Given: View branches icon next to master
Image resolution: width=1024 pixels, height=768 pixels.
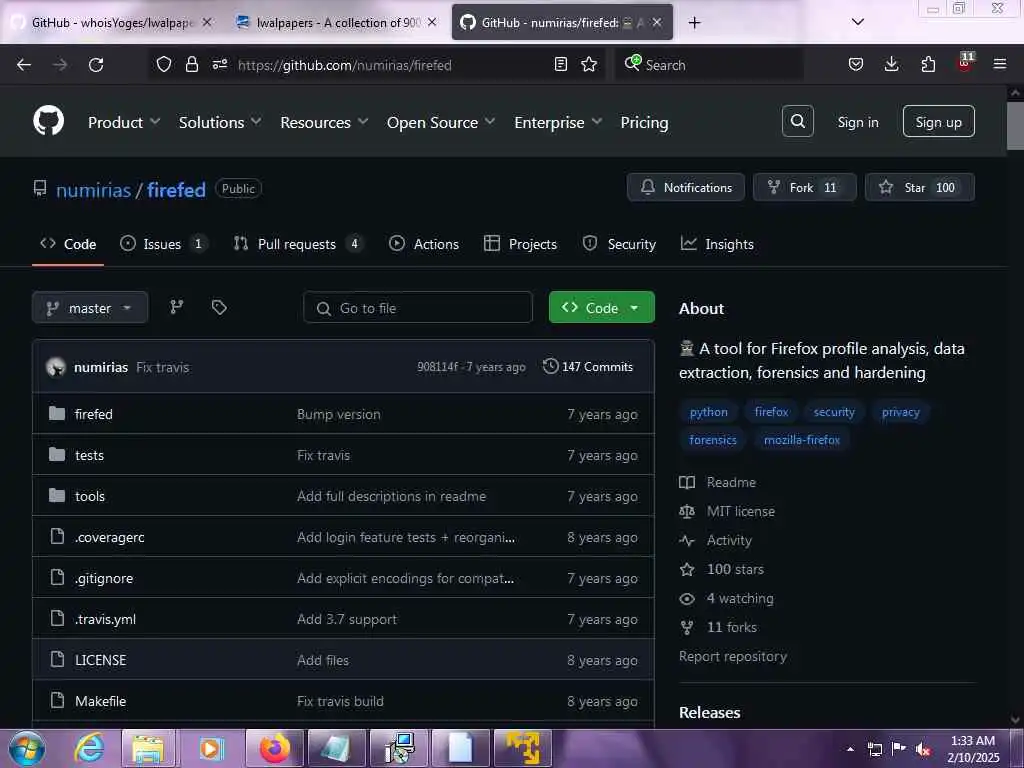Looking at the screenshot, I should click(x=176, y=307).
